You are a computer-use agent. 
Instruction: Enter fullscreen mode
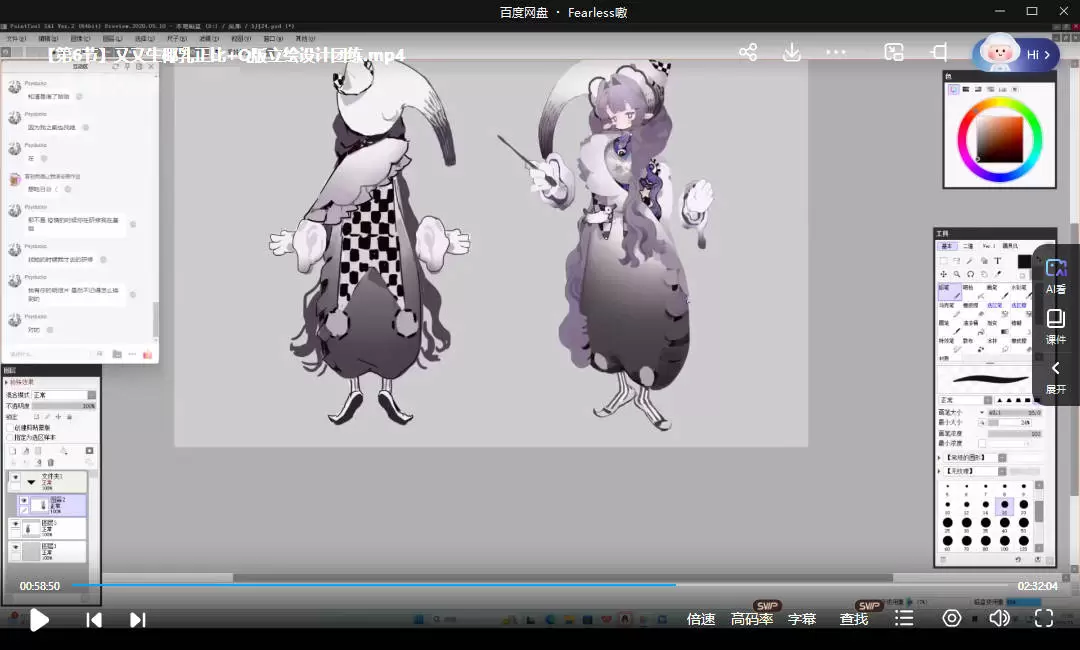click(x=1043, y=619)
